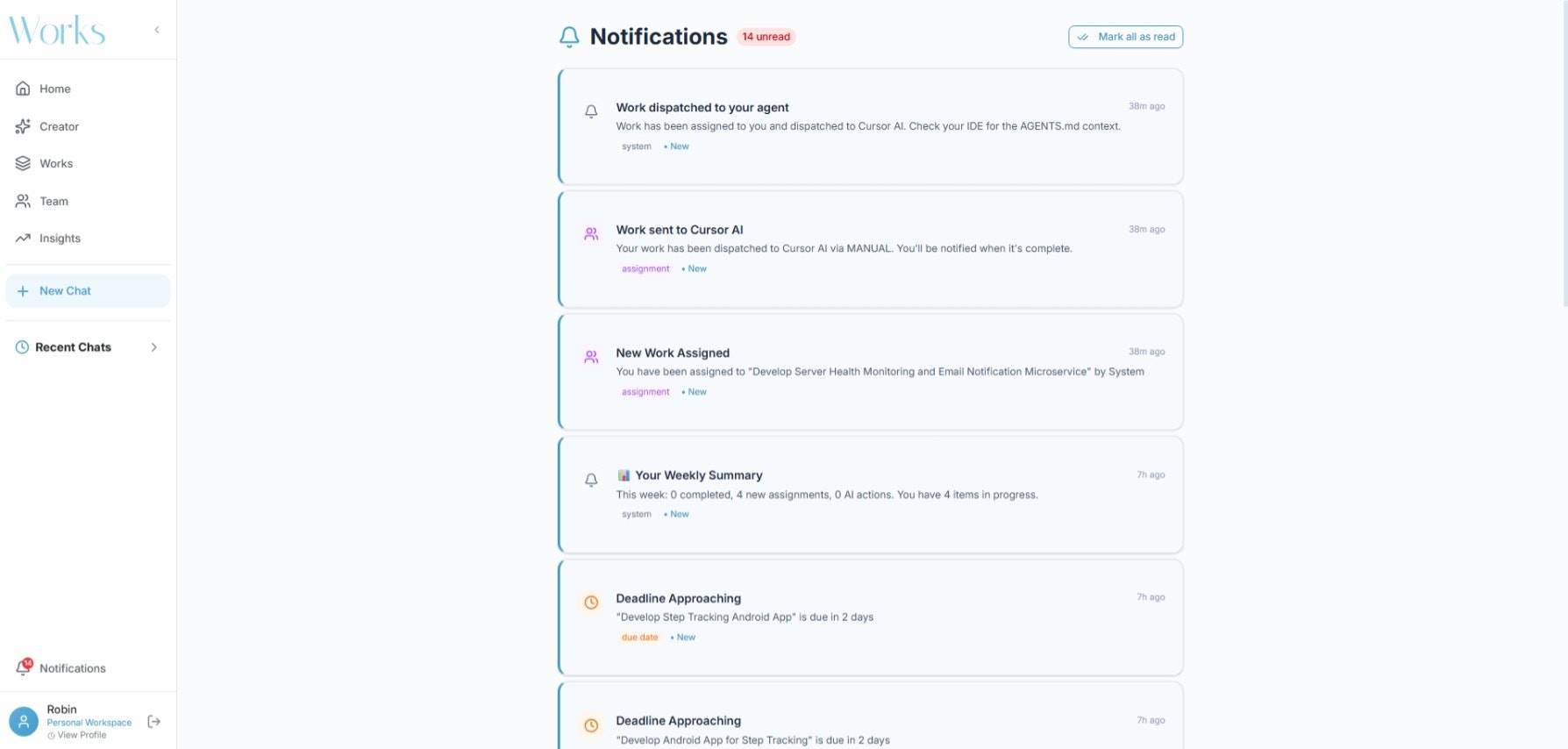This screenshot has width=1568, height=749.
Task: Click the Works logo
Action: [x=57, y=30]
